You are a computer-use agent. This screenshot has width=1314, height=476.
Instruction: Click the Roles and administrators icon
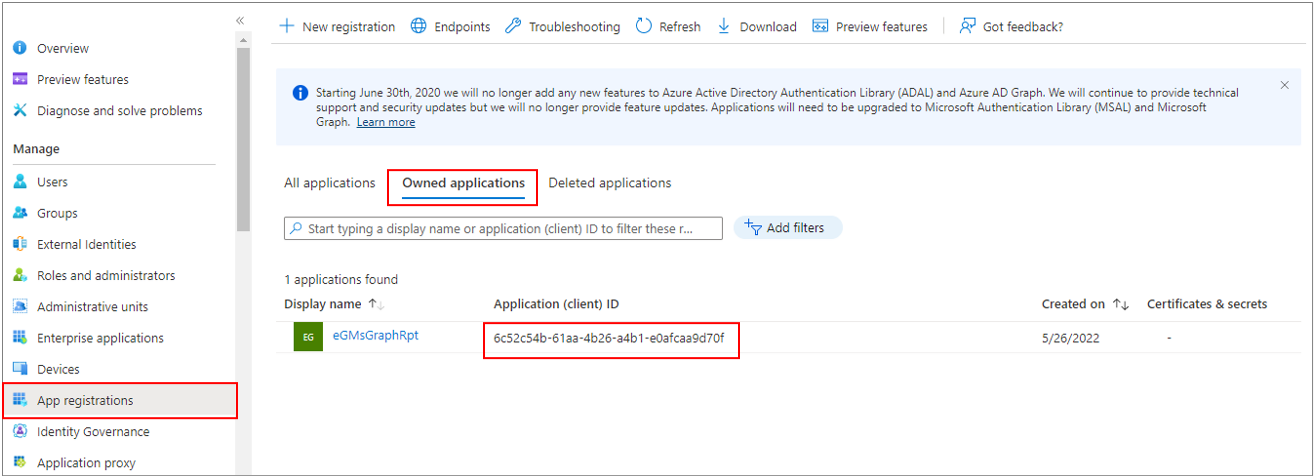tap(20, 275)
